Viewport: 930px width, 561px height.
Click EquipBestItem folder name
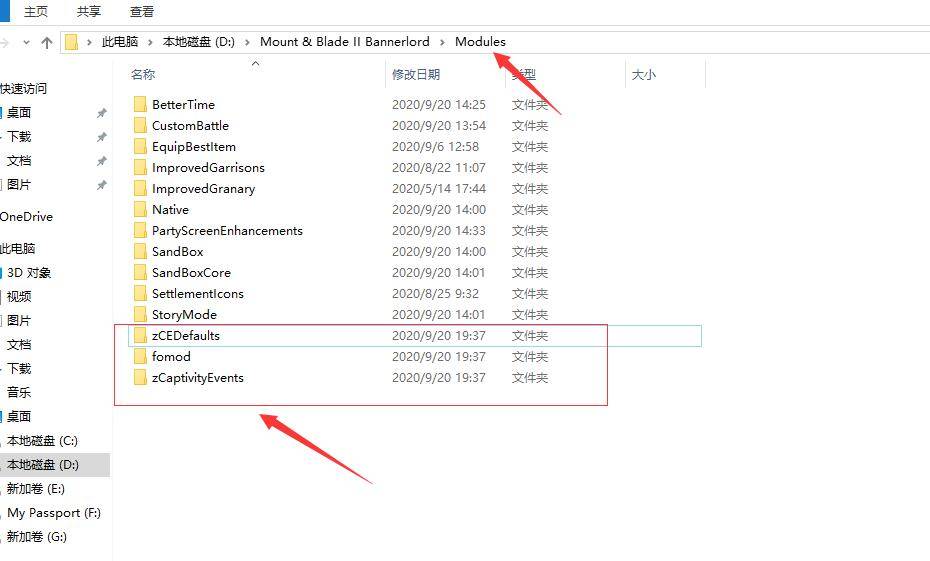point(194,146)
